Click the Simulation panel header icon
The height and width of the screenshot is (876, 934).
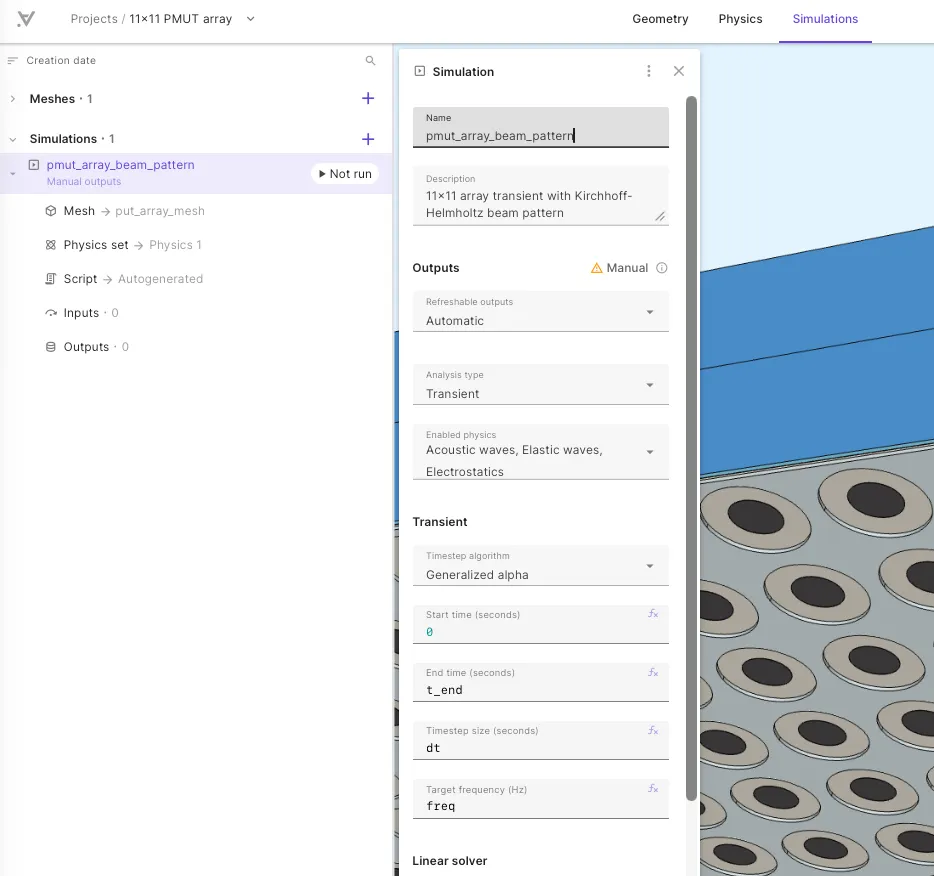tap(420, 71)
